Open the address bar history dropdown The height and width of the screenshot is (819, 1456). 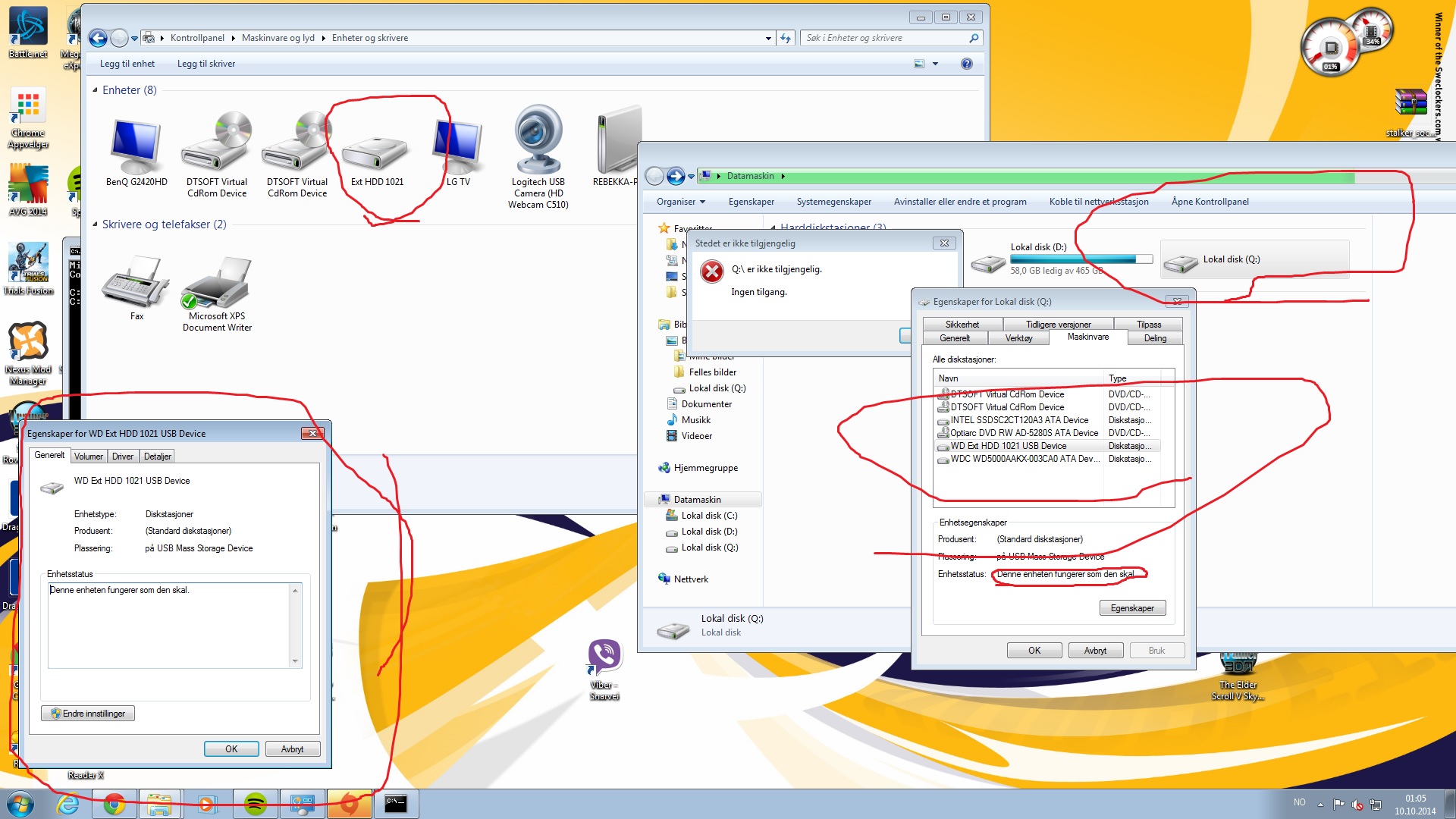point(768,38)
